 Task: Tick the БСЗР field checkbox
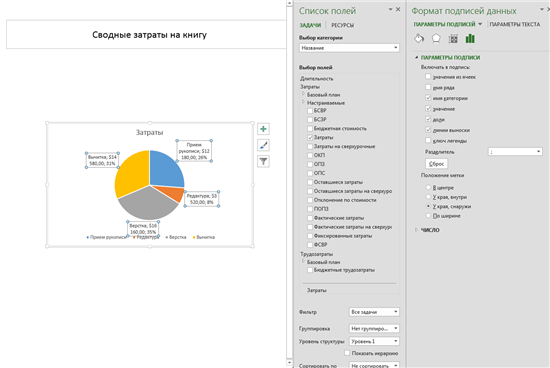pyautogui.click(x=310, y=120)
